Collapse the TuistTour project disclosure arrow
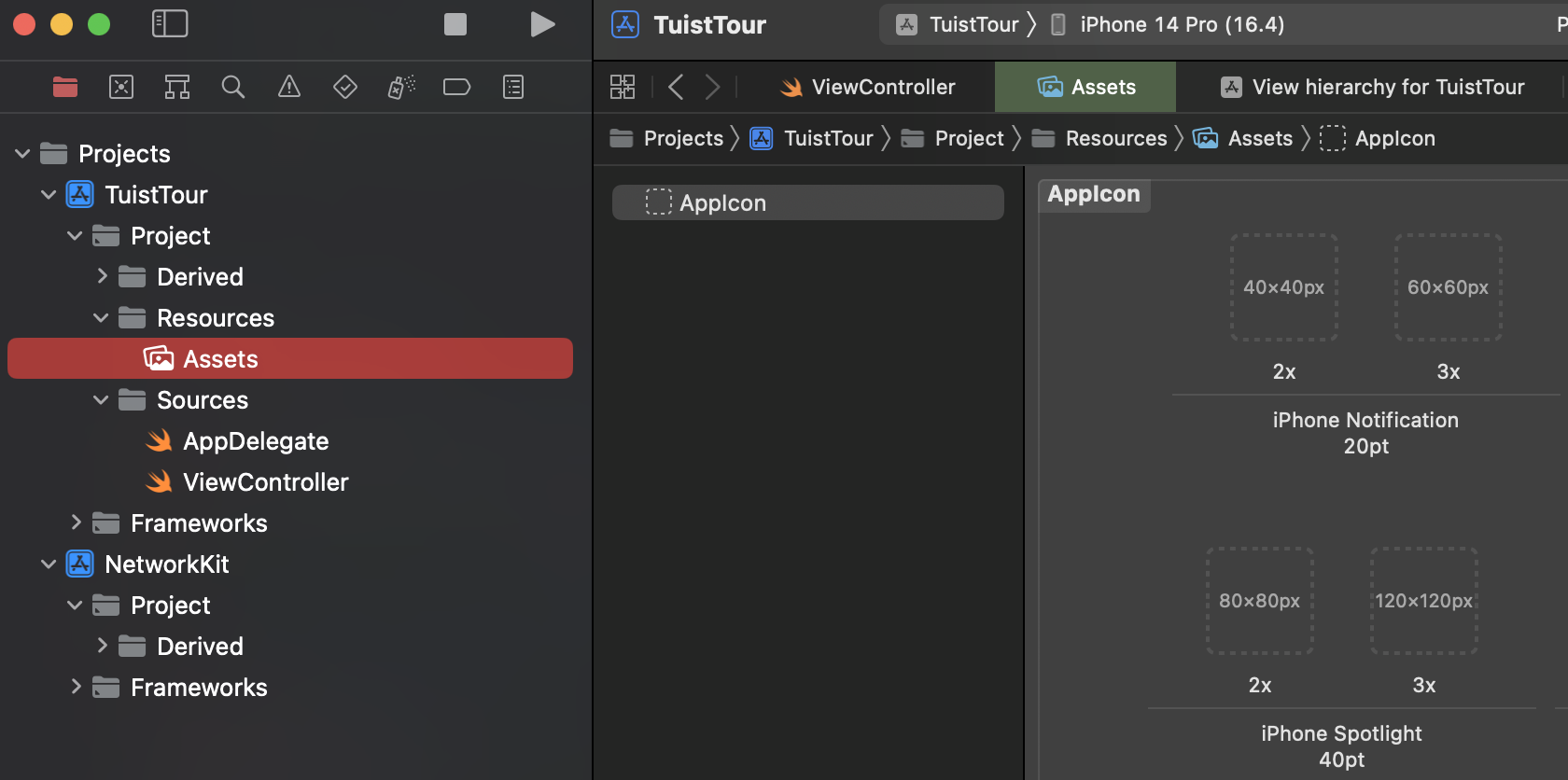 point(49,194)
